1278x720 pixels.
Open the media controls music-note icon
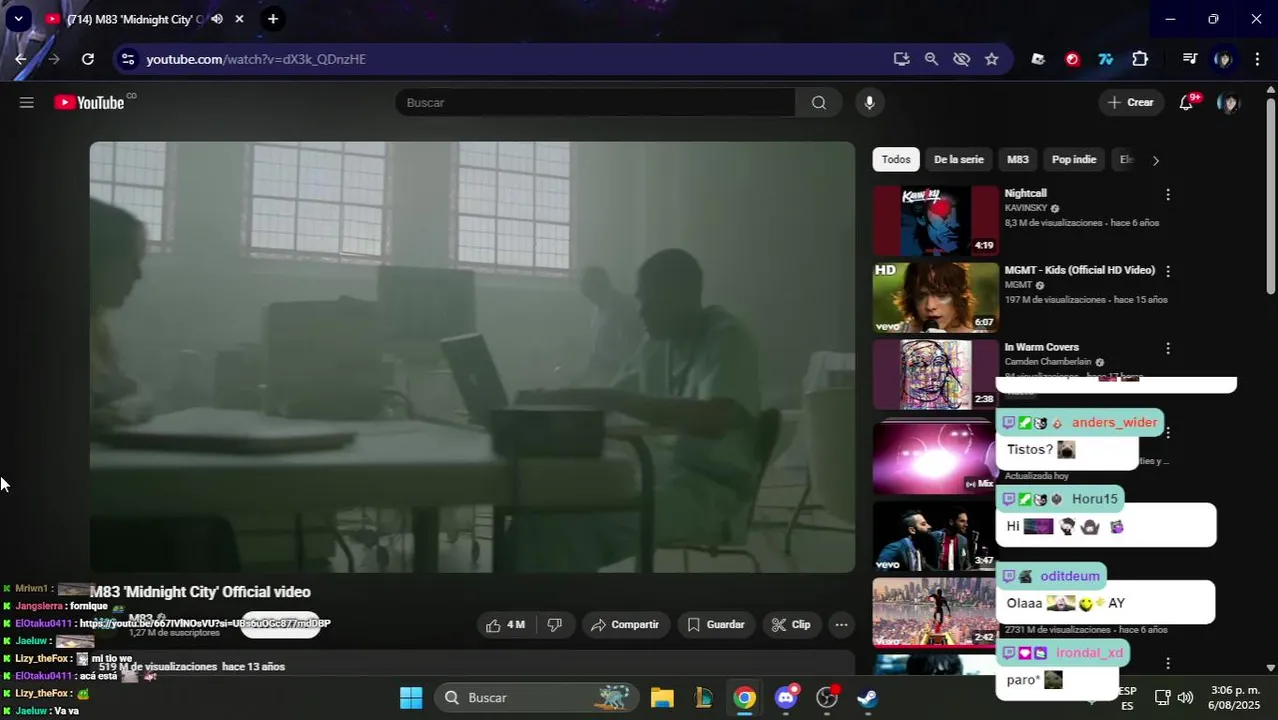pyautogui.click(x=1189, y=59)
